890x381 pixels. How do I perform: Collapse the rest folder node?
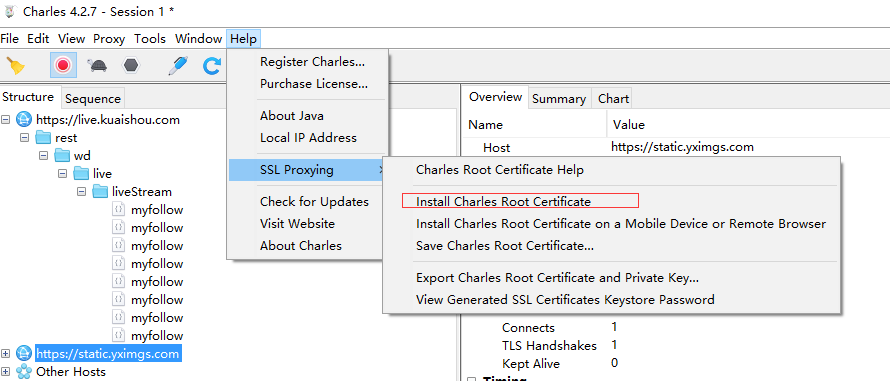24,138
